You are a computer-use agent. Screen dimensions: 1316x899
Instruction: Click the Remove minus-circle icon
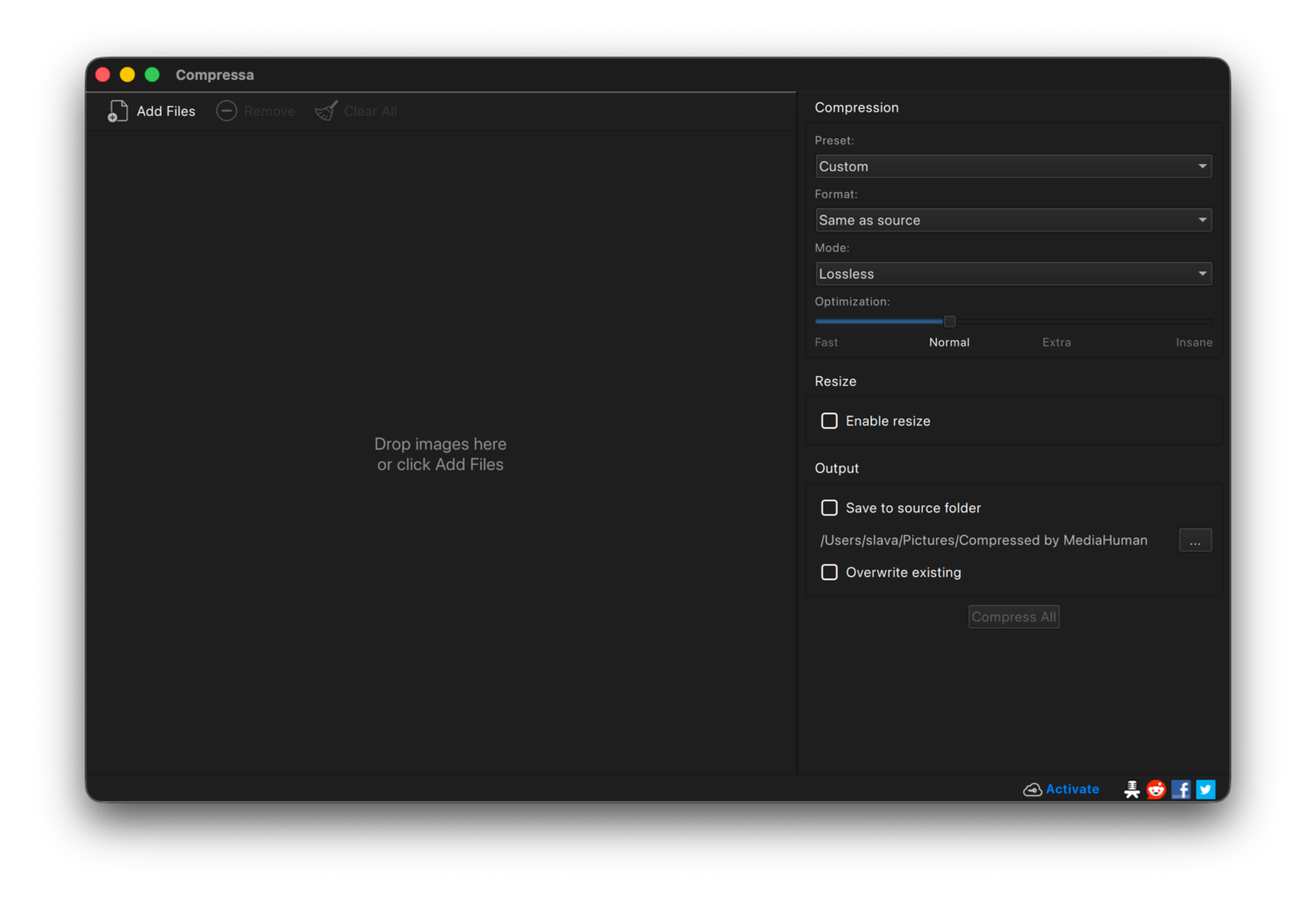226,111
